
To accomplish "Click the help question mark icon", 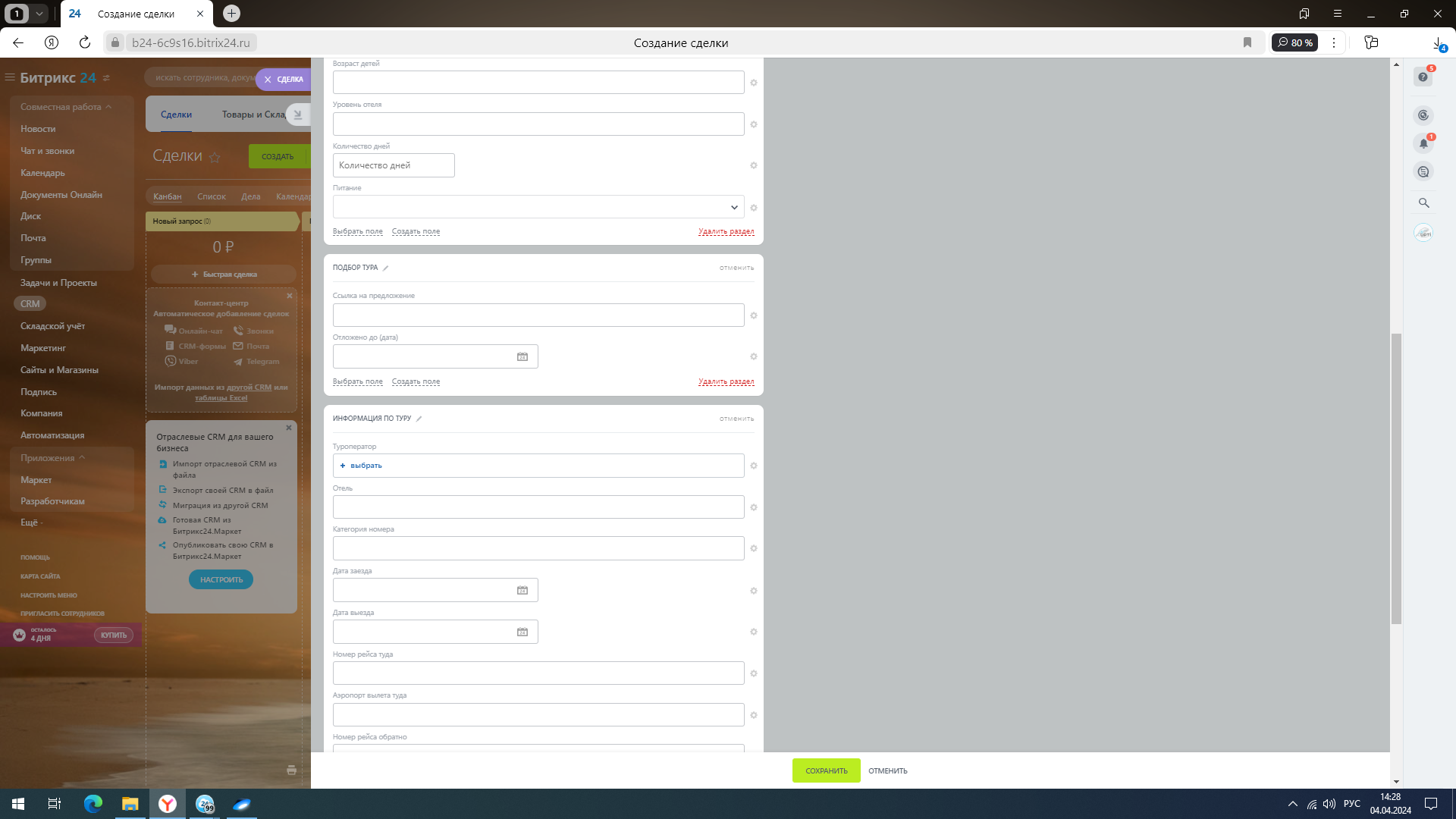I will tap(1423, 77).
